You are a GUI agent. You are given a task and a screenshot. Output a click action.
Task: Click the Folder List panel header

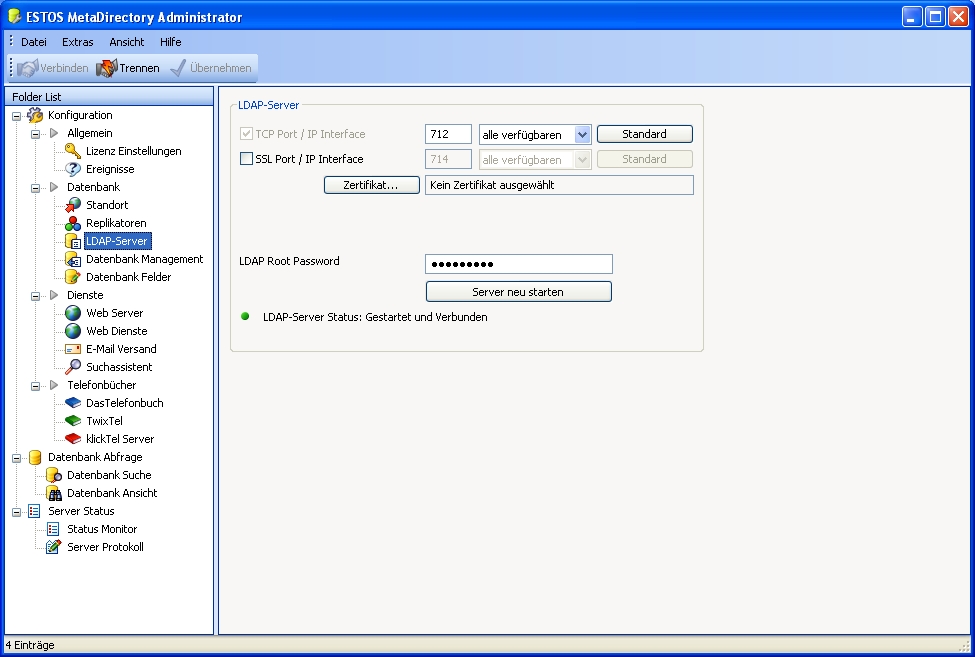[x=109, y=96]
